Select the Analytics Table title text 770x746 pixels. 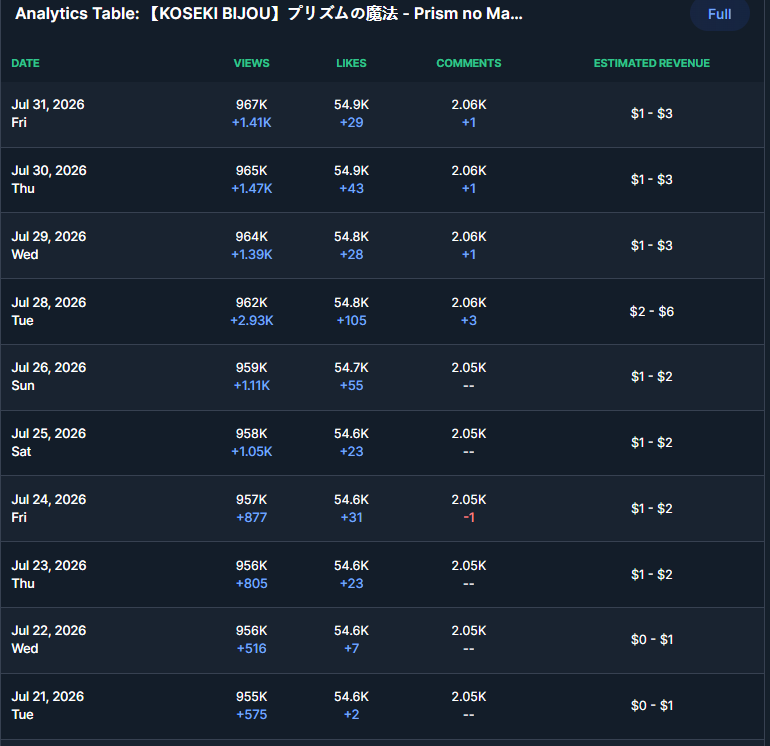[x=269, y=14]
